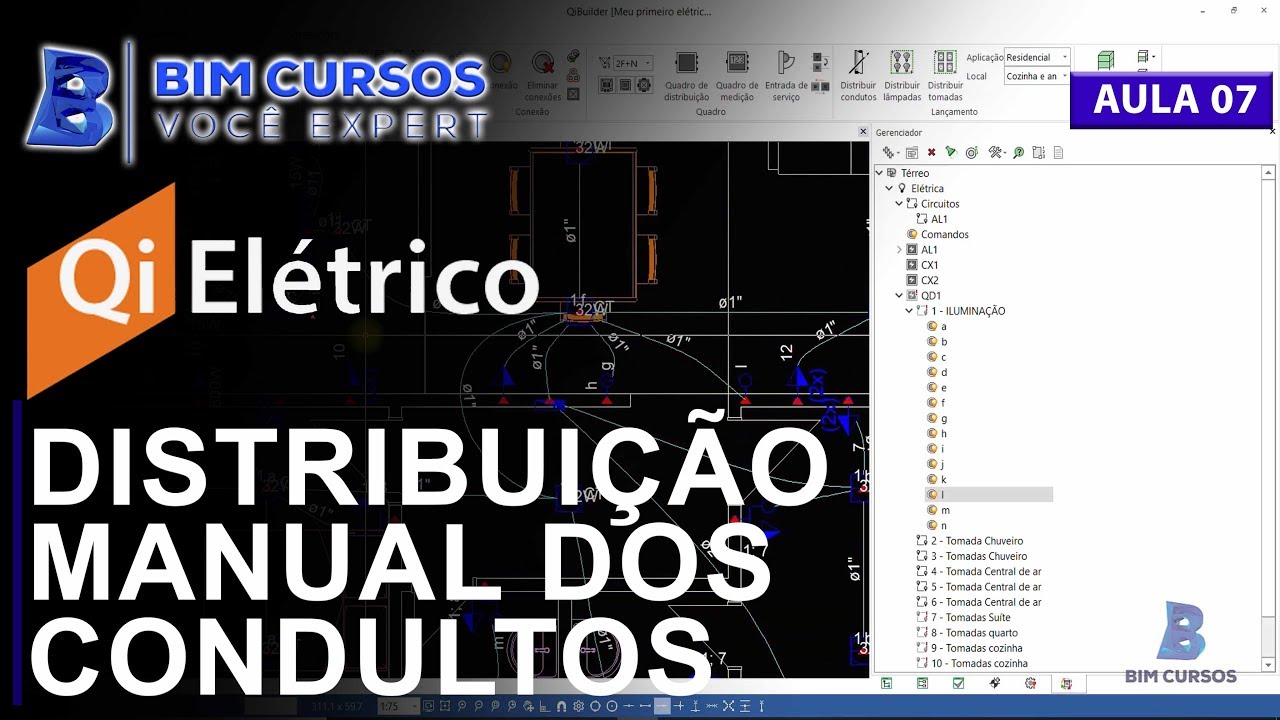The width and height of the screenshot is (1280, 720).
Task: Collapse the Circuitos tree node
Action: [899, 204]
